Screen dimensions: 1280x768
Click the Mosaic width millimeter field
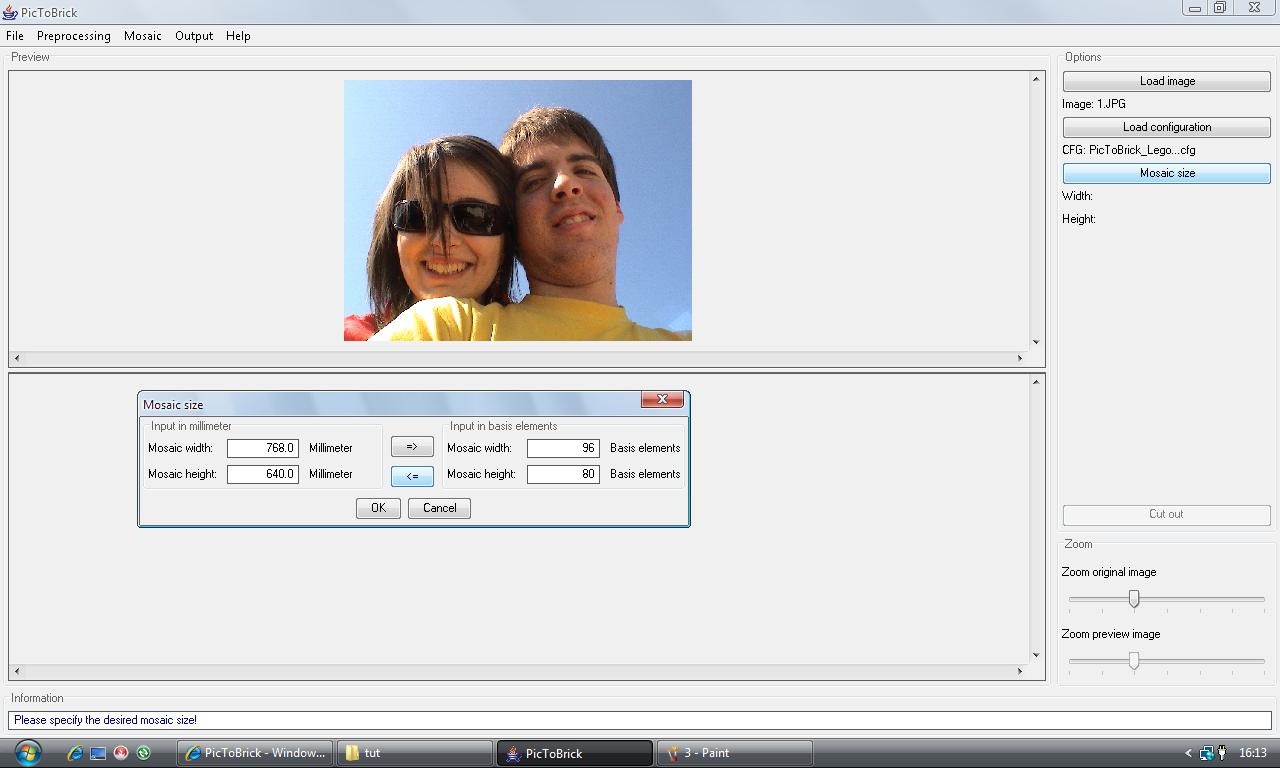(x=262, y=448)
